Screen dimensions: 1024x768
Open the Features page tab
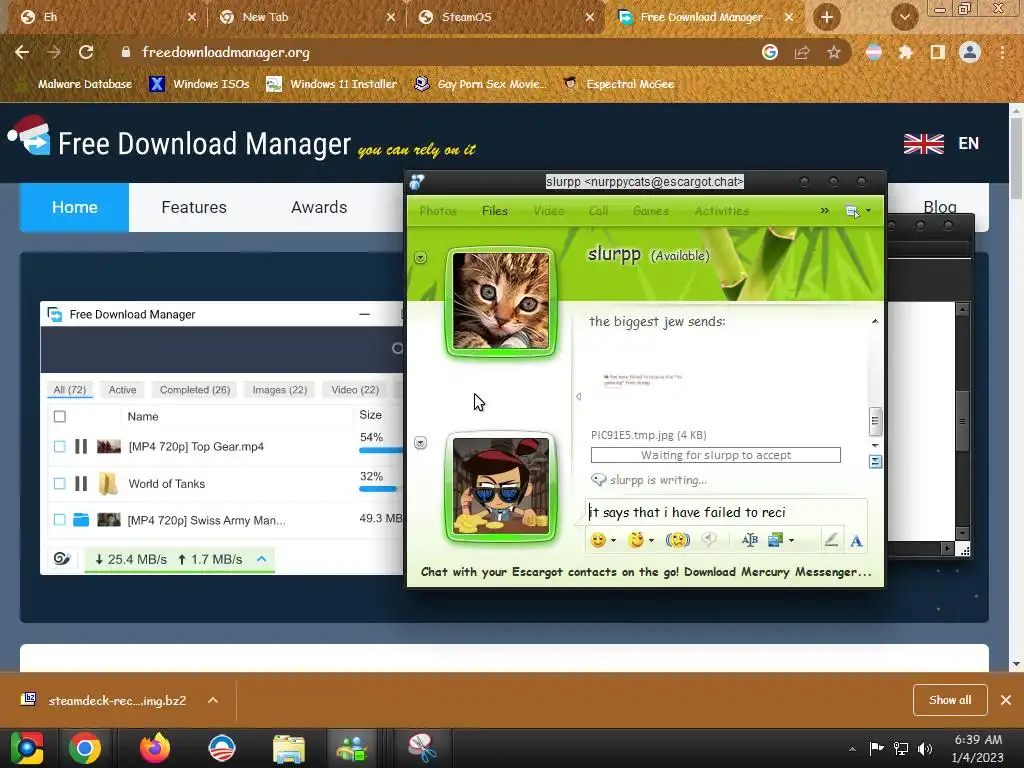194,207
